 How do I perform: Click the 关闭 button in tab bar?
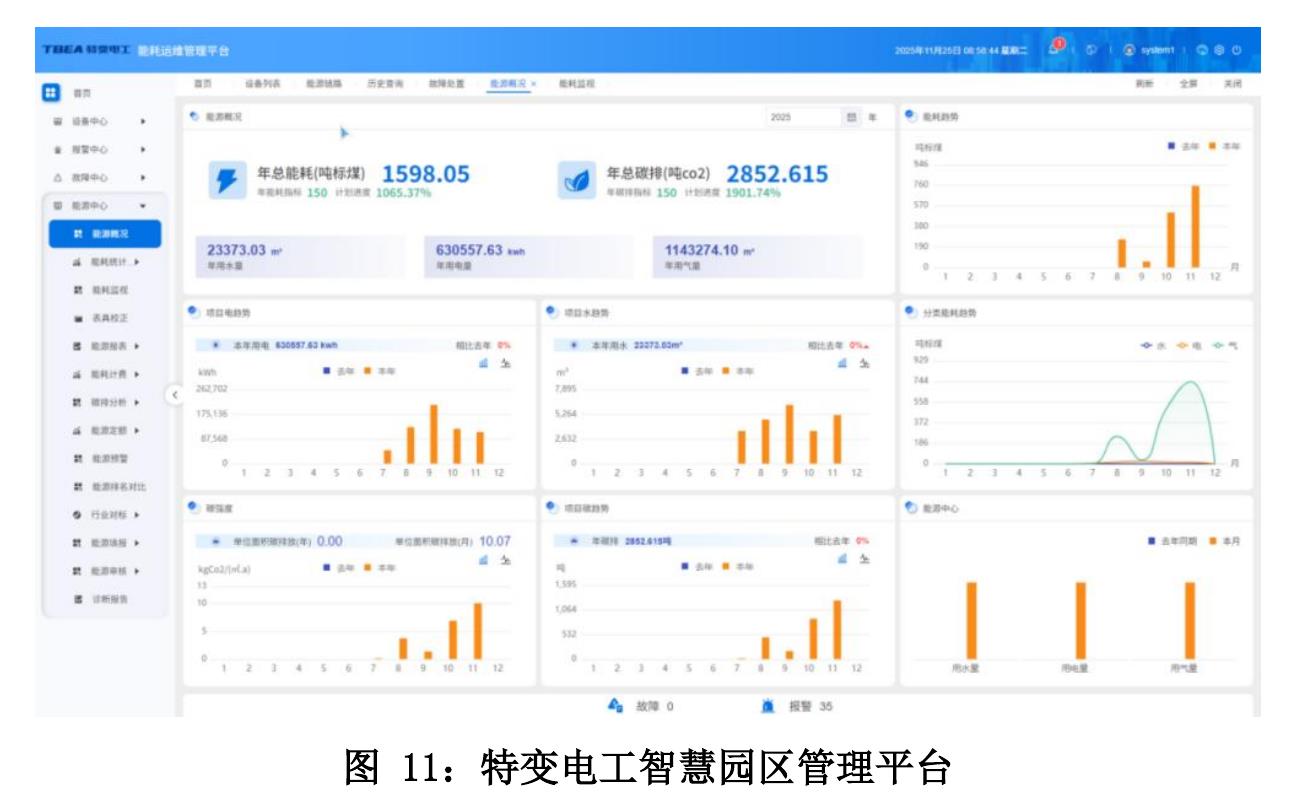click(1232, 84)
